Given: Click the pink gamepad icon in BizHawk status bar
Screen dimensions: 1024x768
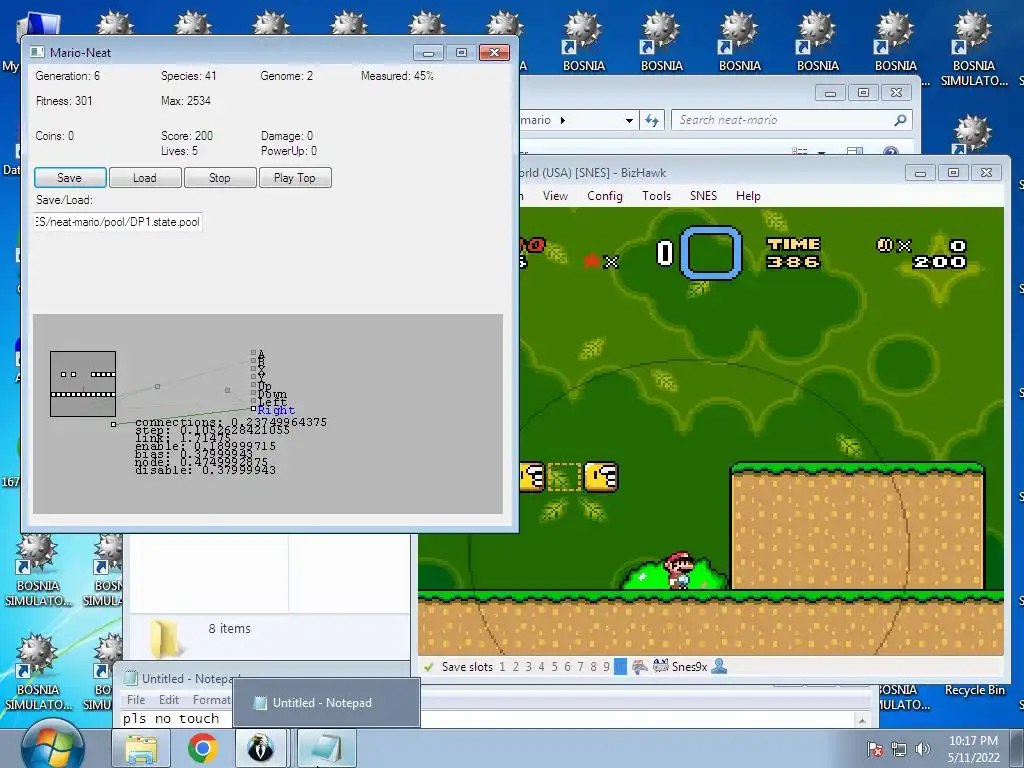Looking at the screenshot, I should pos(640,667).
